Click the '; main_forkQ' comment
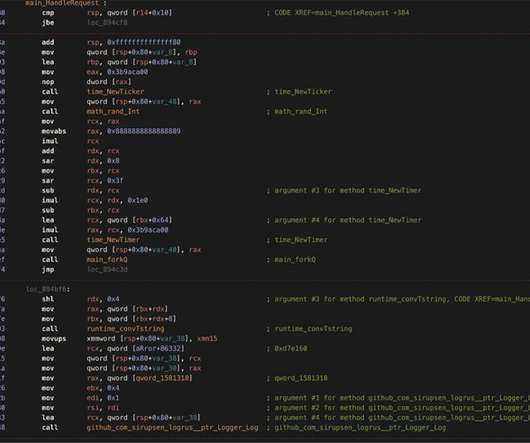Screen dimensions: 530x443 click(x=291, y=260)
